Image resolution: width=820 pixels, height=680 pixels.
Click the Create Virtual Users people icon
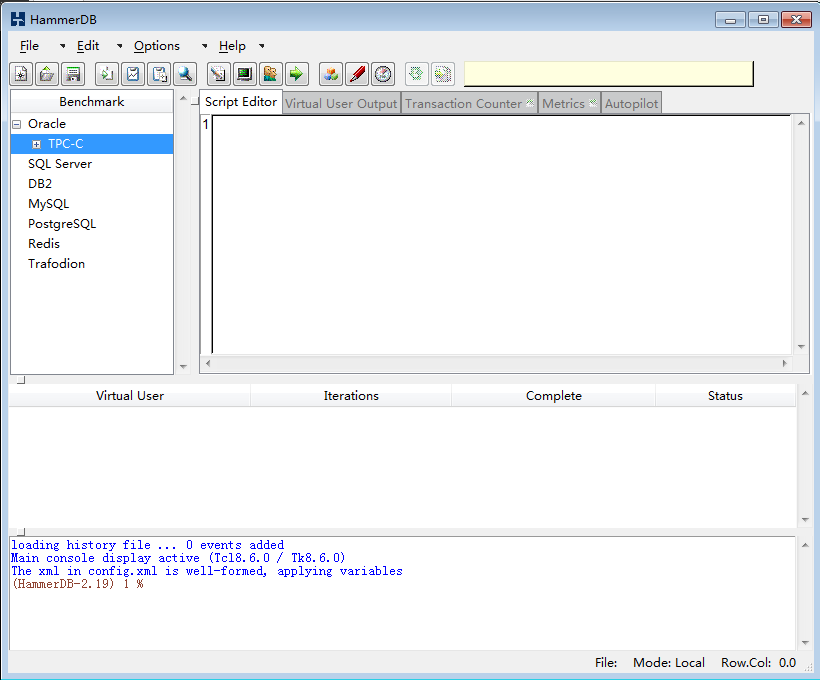[270, 74]
